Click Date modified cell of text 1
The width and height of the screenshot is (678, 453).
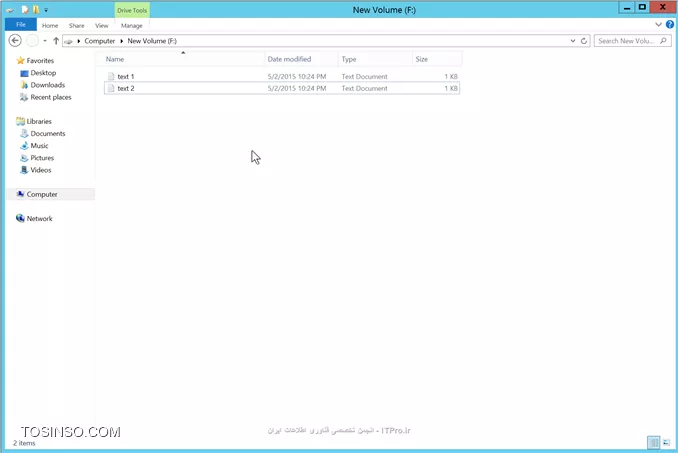[297, 76]
